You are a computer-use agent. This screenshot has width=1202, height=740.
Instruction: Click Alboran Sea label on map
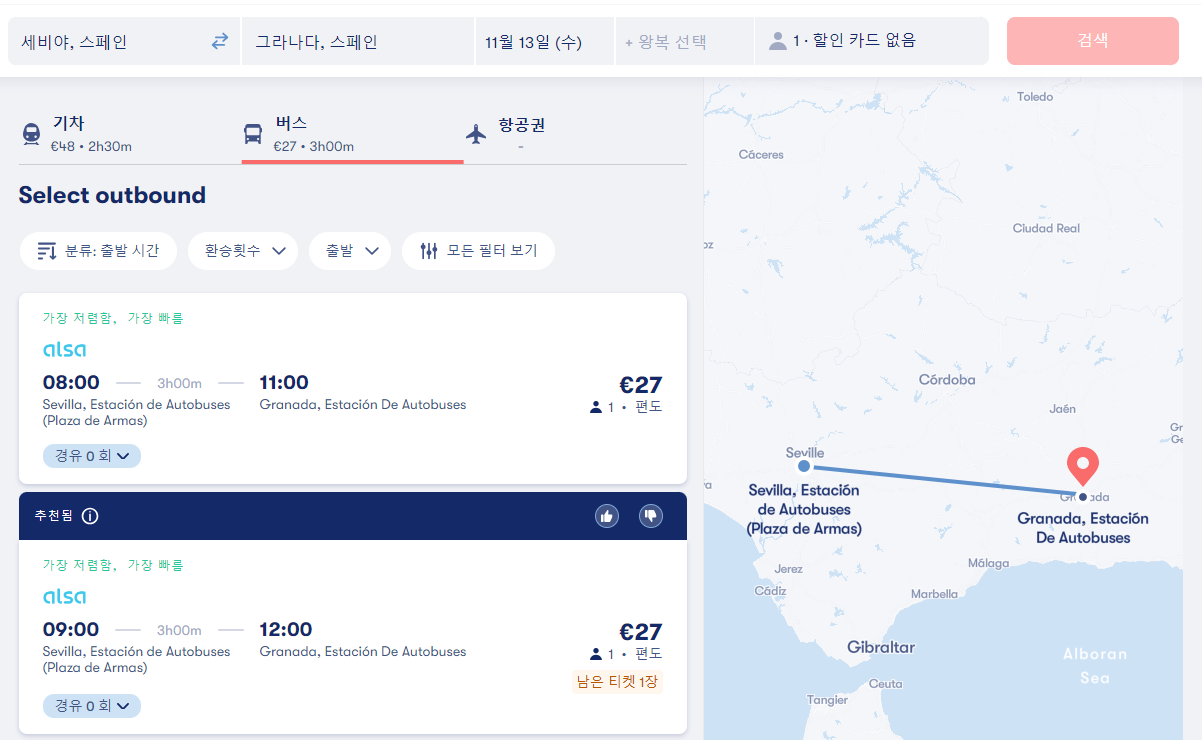tap(1094, 666)
